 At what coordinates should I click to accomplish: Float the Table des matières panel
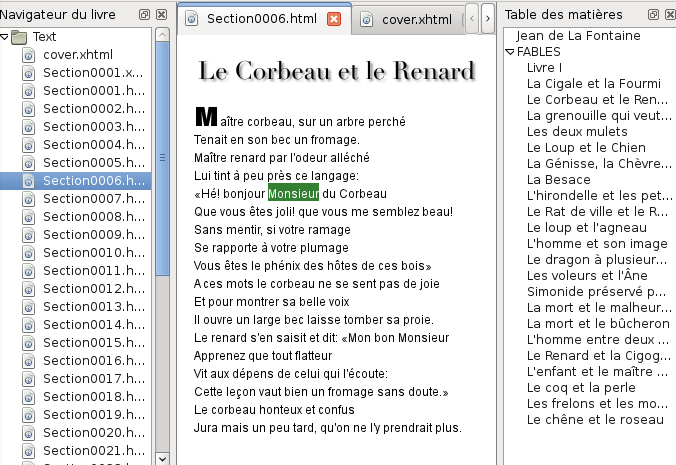coord(653,15)
